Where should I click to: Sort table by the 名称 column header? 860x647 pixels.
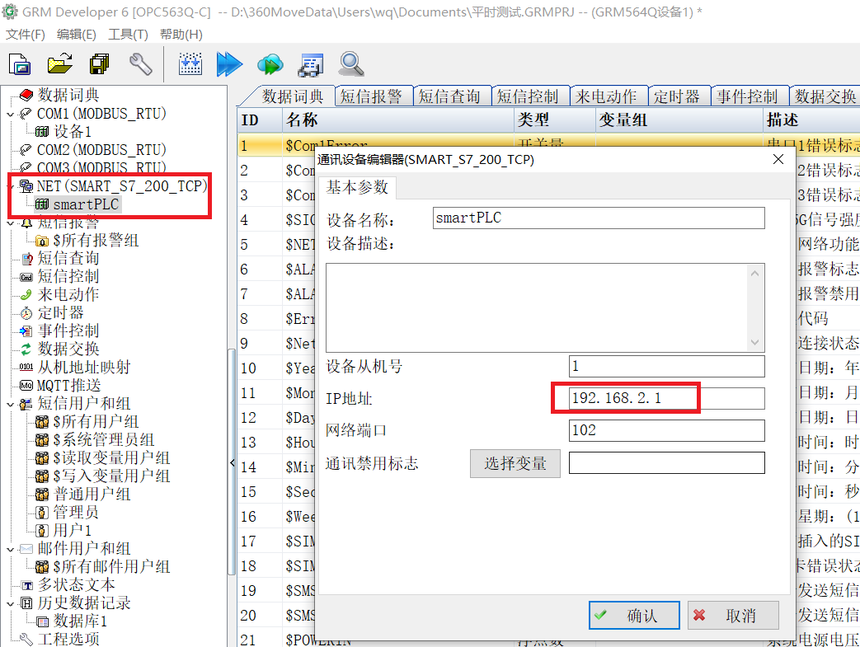(398, 120)
